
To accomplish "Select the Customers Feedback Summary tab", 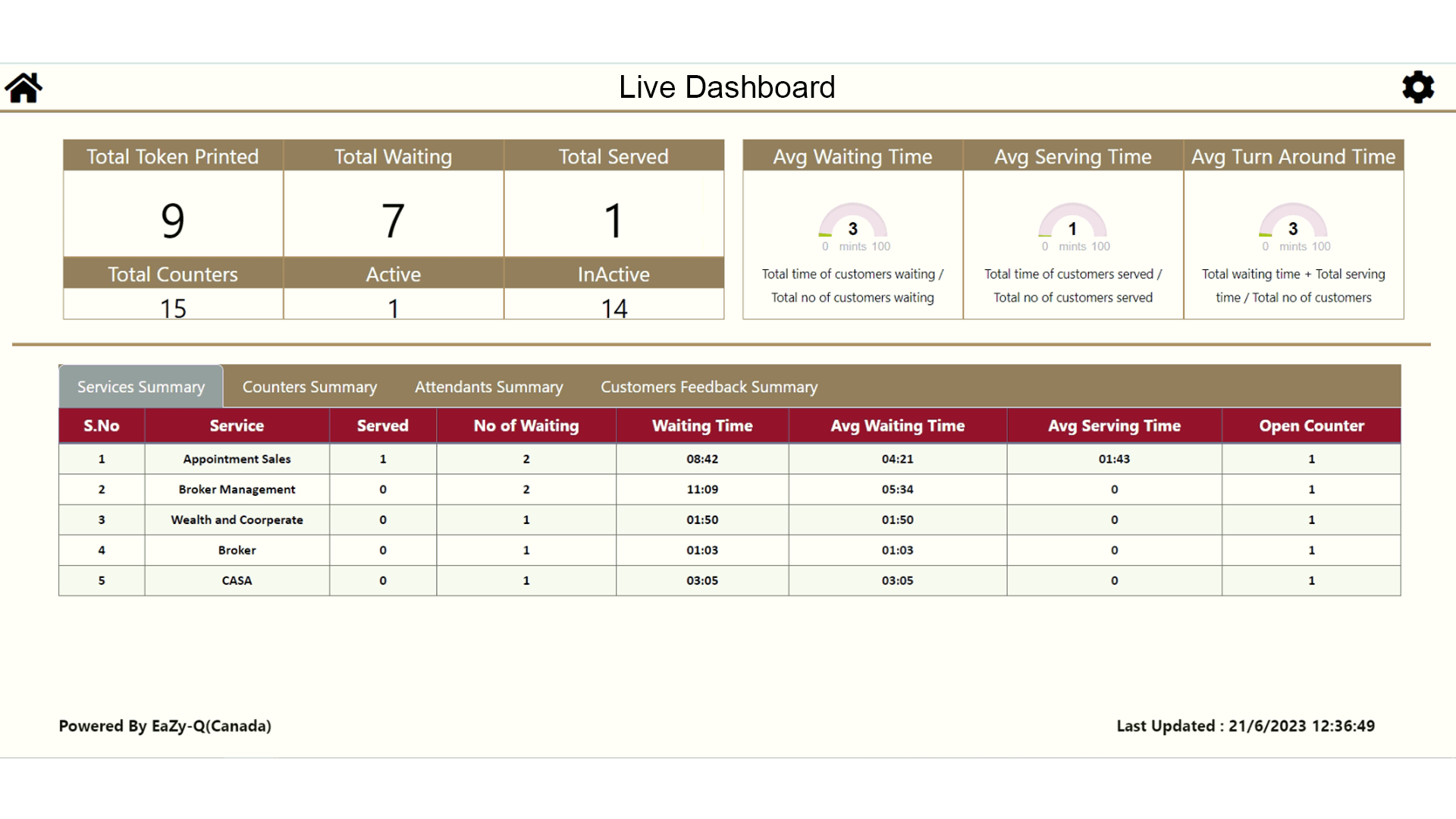I will pyautogui.click(x=709, y=387).
